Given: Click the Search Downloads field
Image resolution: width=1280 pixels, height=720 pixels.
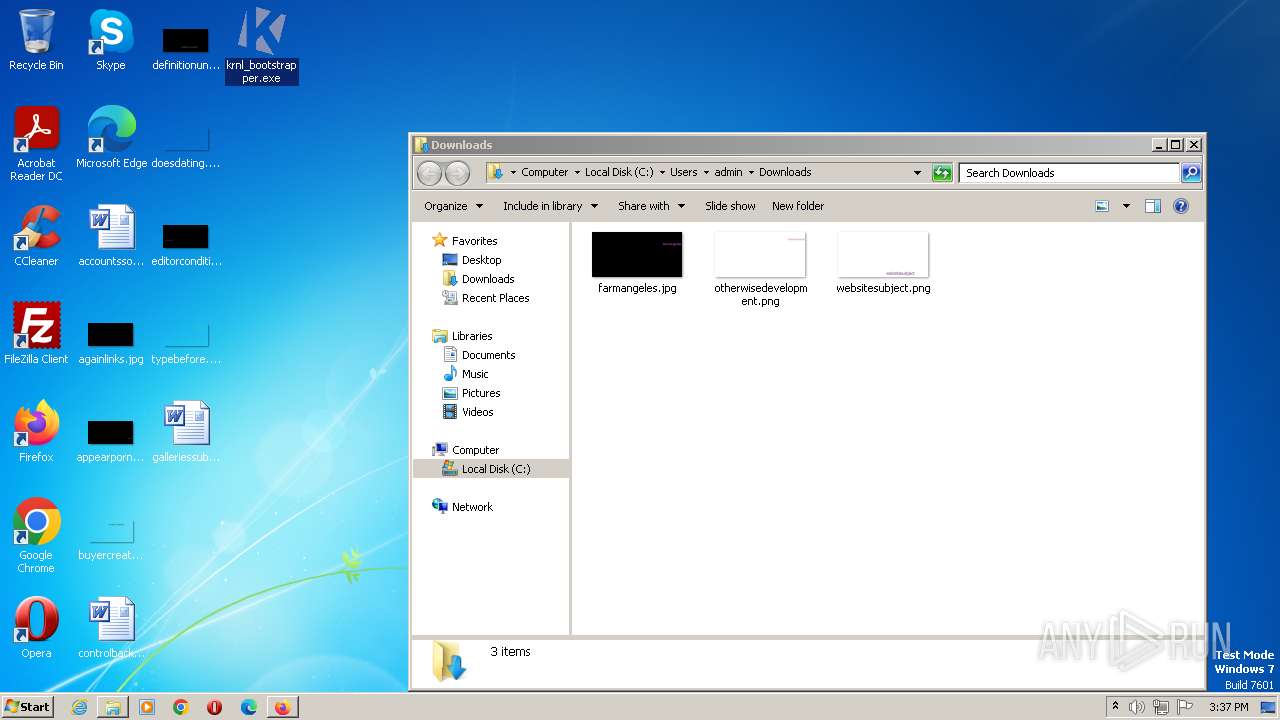Looking at the screenshot, I should 1069,173.
